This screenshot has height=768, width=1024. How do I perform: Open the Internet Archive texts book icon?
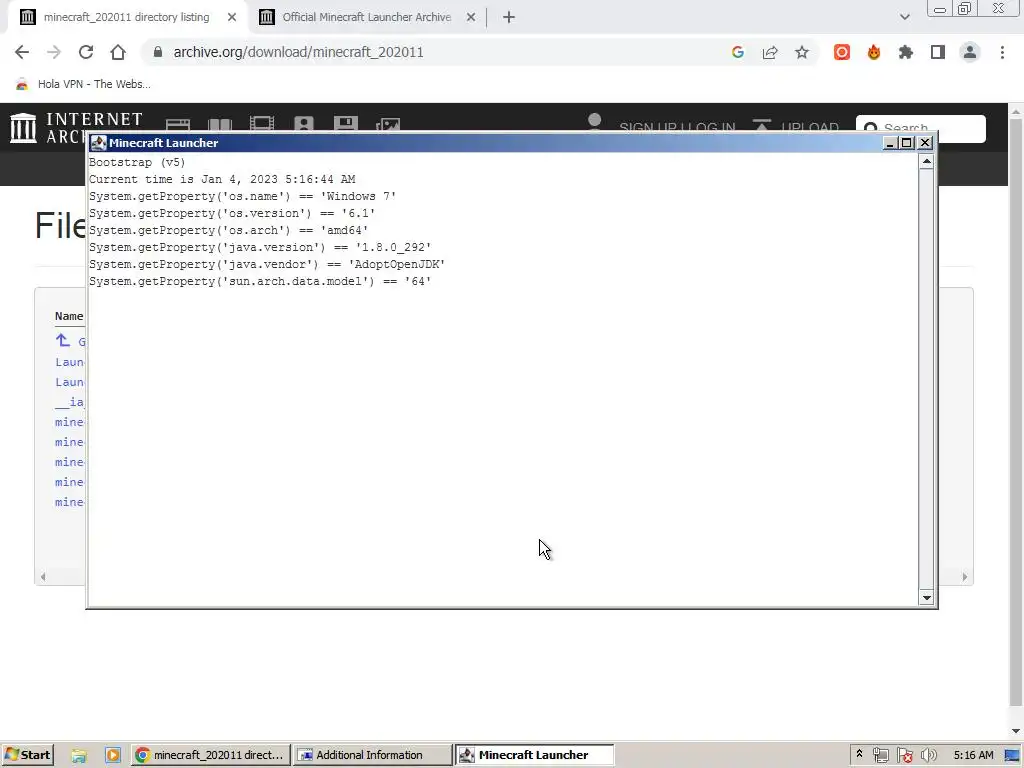point(220,124)
